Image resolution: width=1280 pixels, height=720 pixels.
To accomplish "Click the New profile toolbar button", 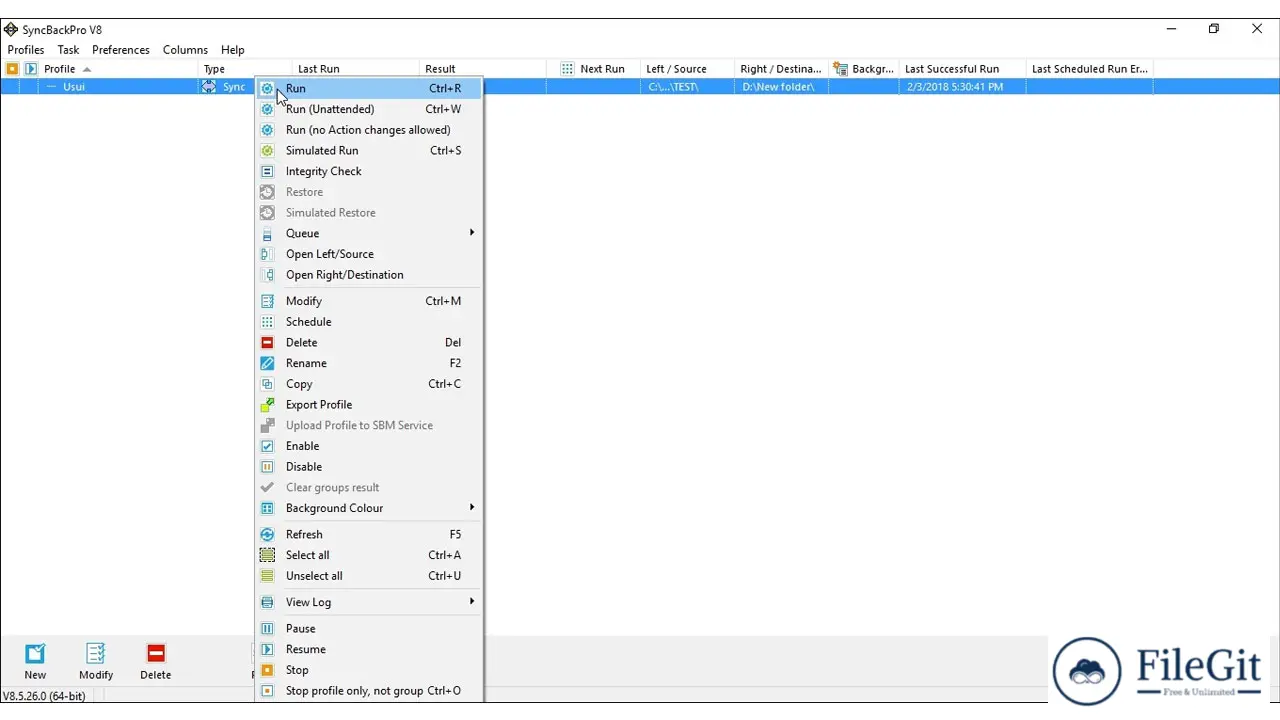I will pyautogui.click(x=35, y=661).
